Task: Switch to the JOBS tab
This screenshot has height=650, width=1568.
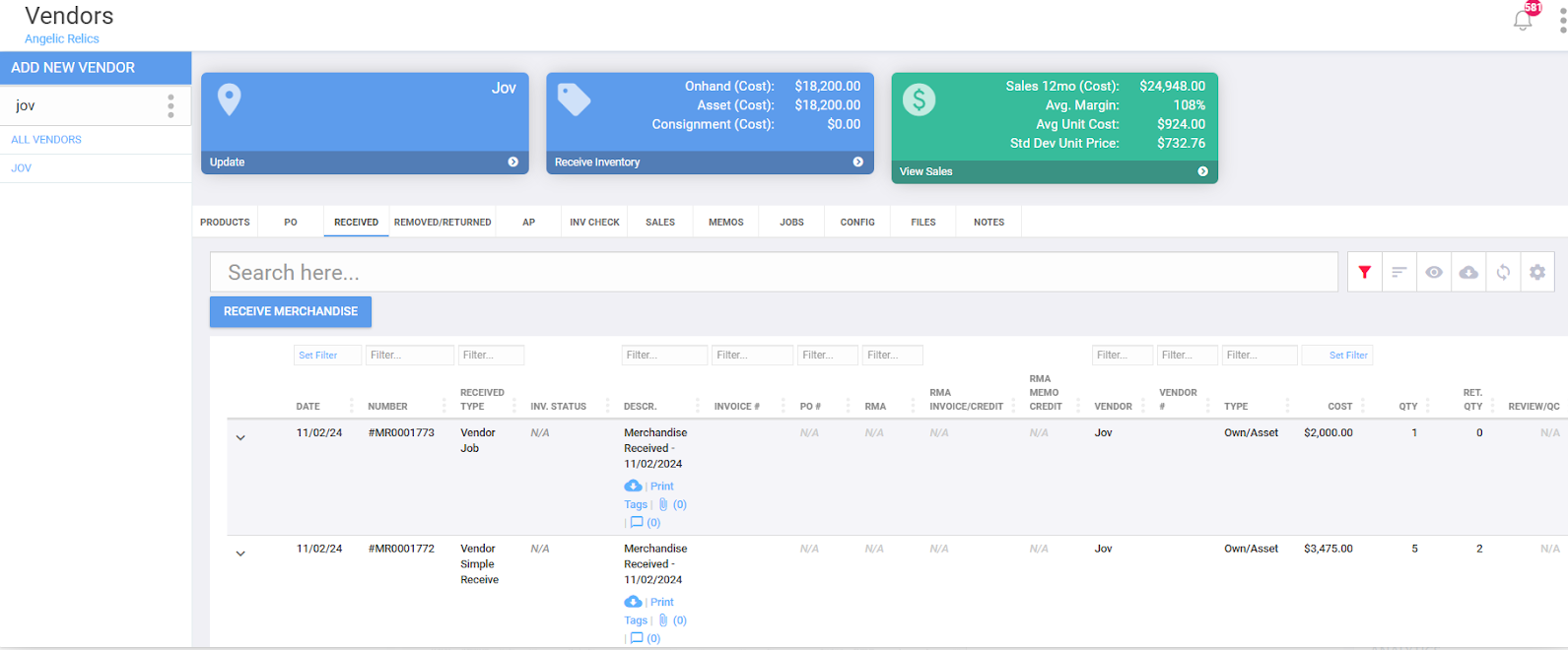Action: pos(791,223)
